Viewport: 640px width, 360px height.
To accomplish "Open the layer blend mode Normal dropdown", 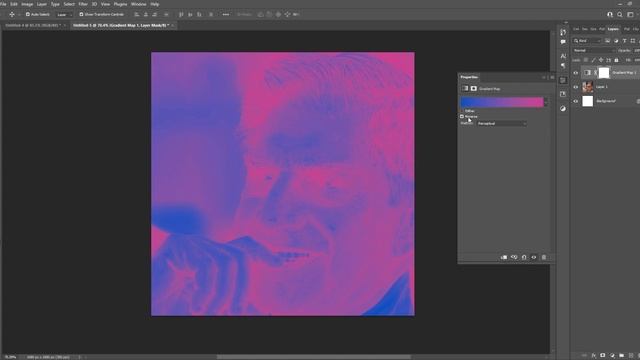I will (594, 51).
